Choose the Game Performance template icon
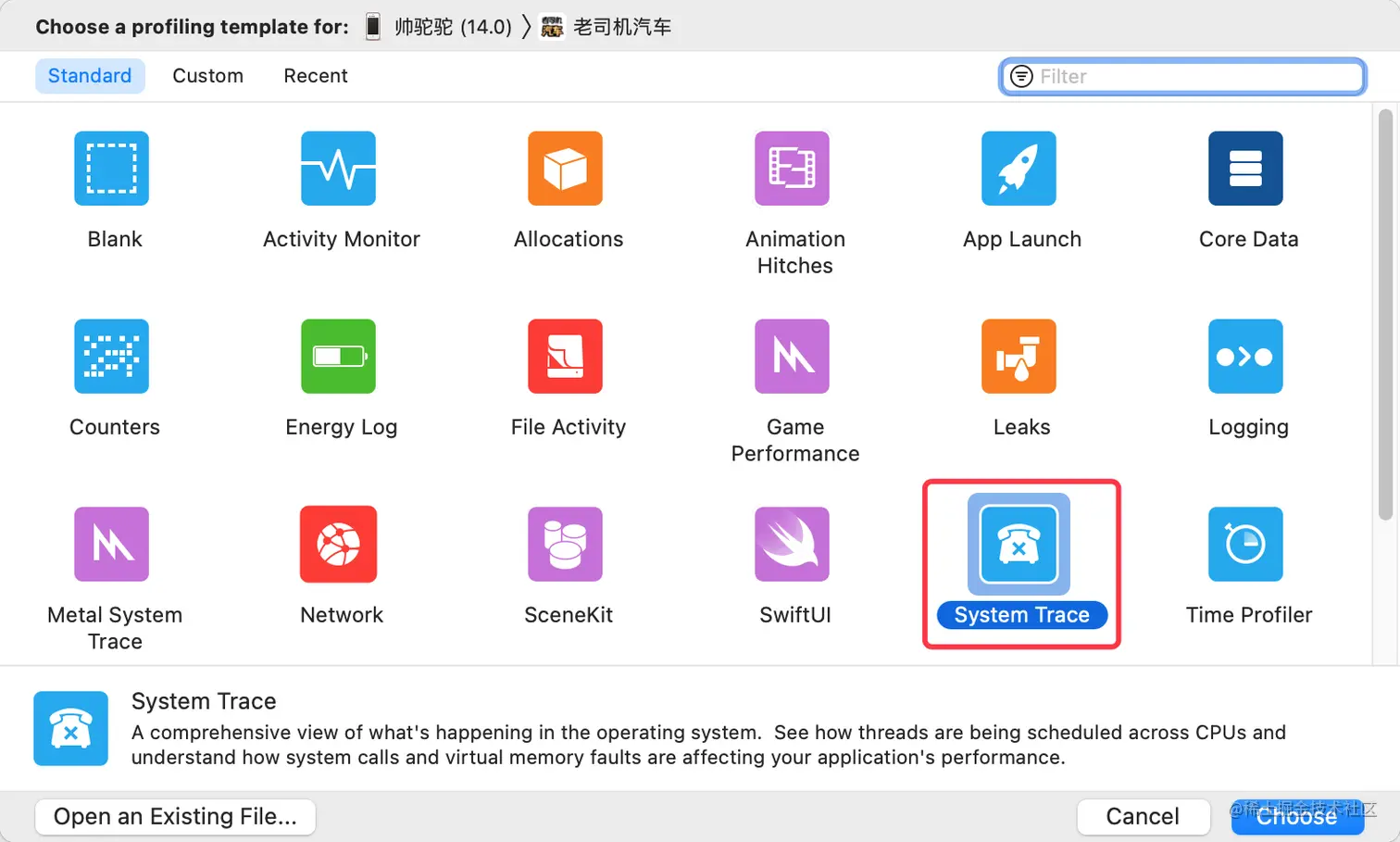1400x842 pixels. pyautogui.click(x=792, y=356)
